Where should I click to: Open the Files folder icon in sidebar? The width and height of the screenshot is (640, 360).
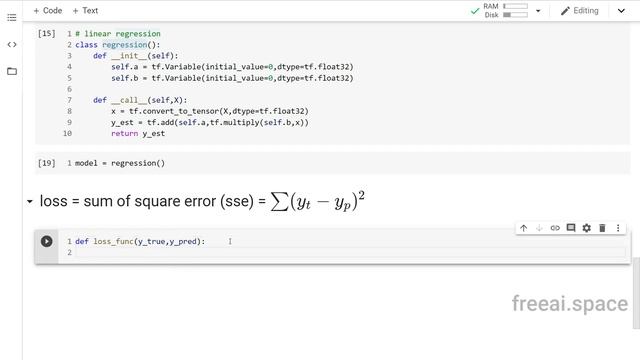click(x=12, y=71)
